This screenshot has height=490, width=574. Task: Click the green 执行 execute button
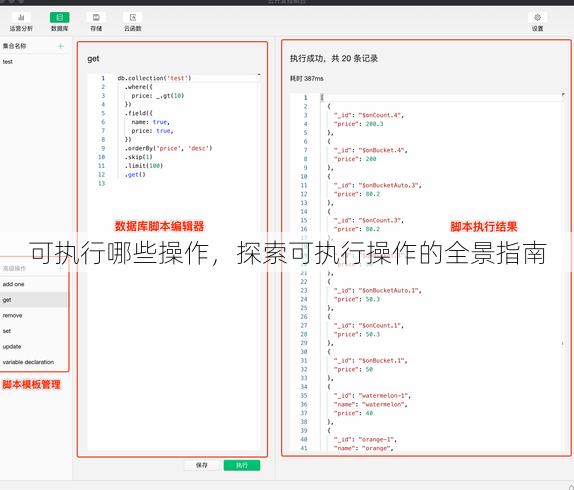[x=242, y=465]
